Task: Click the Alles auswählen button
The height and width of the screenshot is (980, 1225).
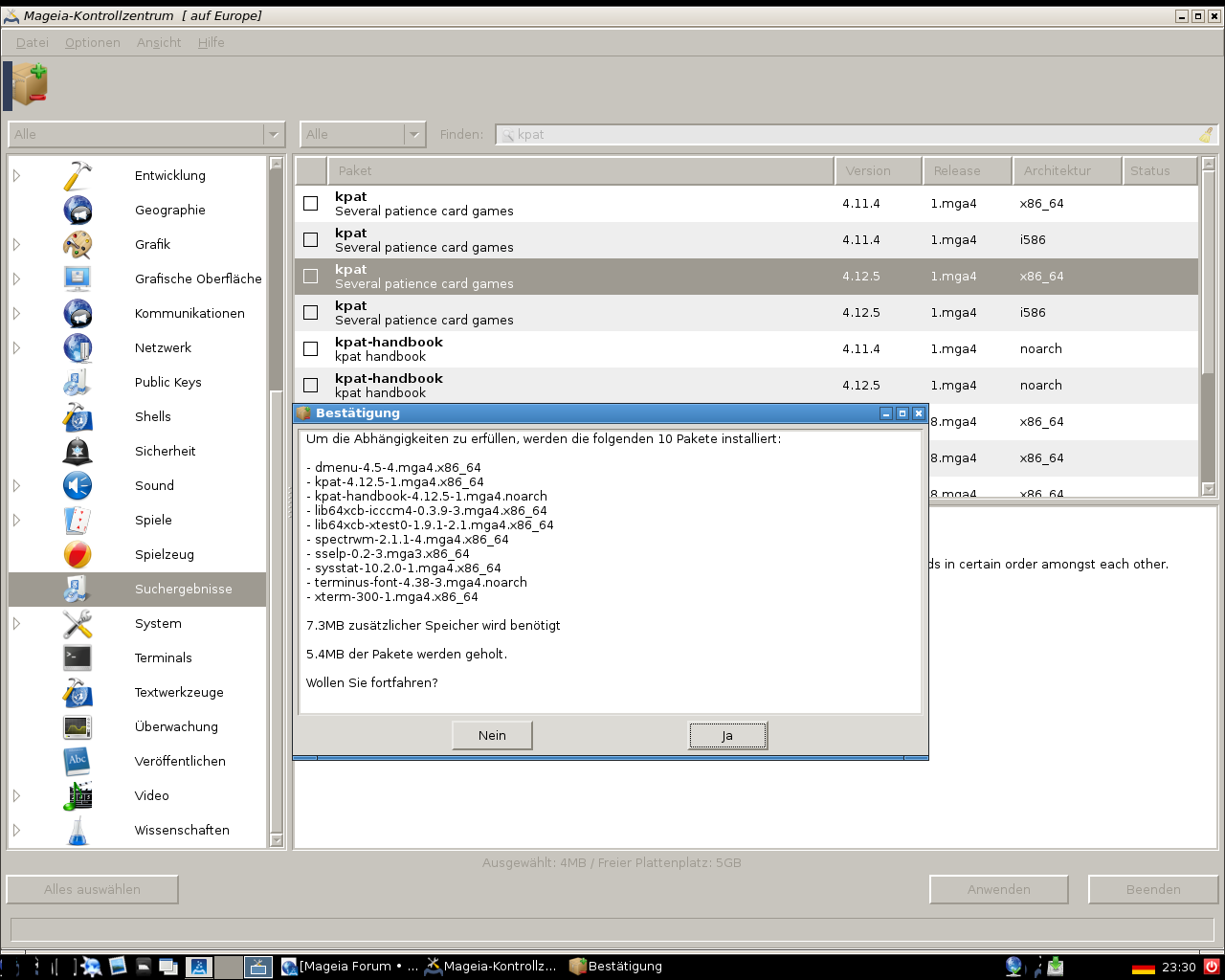Action: coord(92,890)
